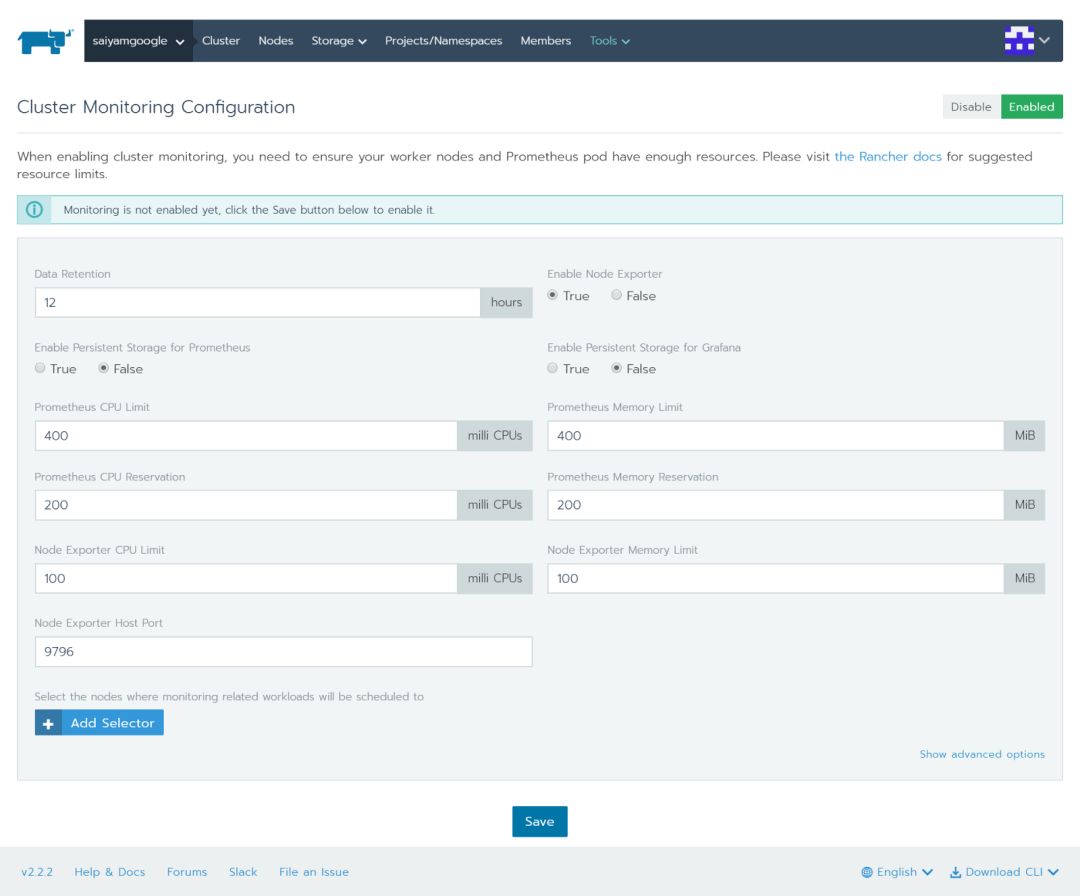Image resolution: width=1080 pixels, height=896 pixels.
Task: Click the info icon in the monitoring notice
Action: click(34, 209)
